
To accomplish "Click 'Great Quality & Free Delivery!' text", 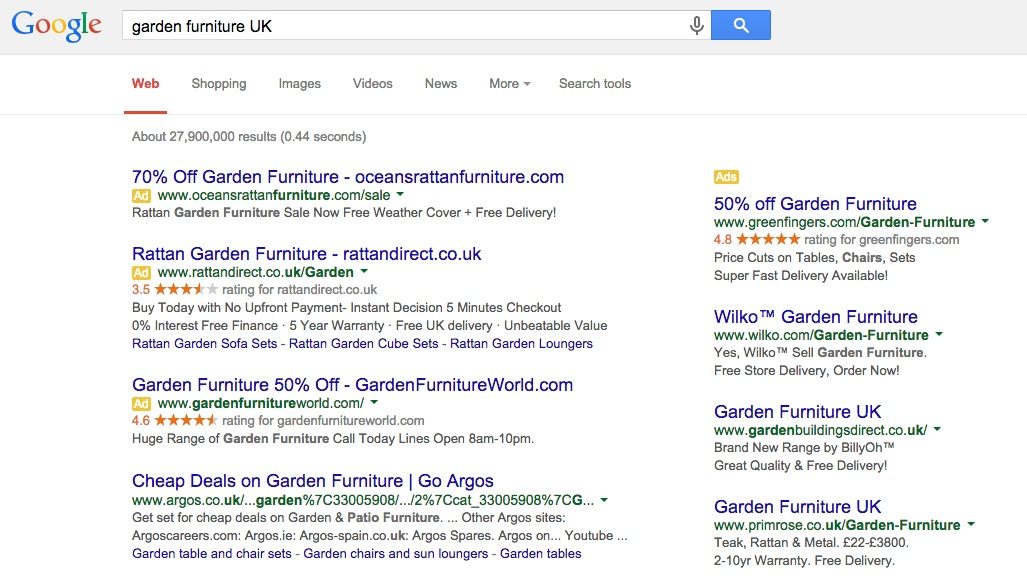I will pyautogui.click(x=800, y=466).
